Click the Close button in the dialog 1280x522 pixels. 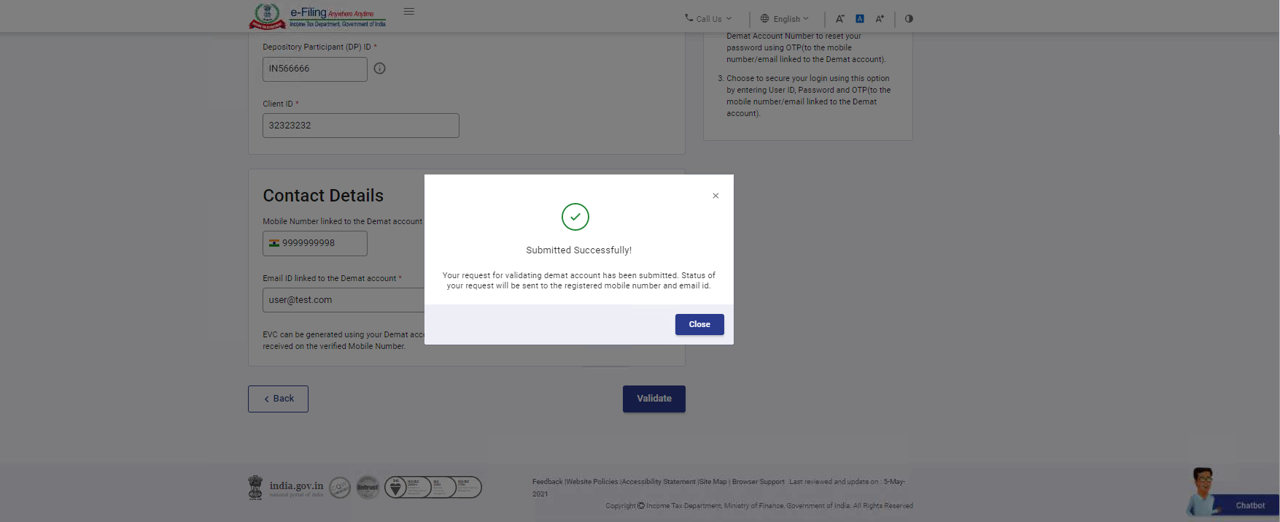click(x=699, y=324)
